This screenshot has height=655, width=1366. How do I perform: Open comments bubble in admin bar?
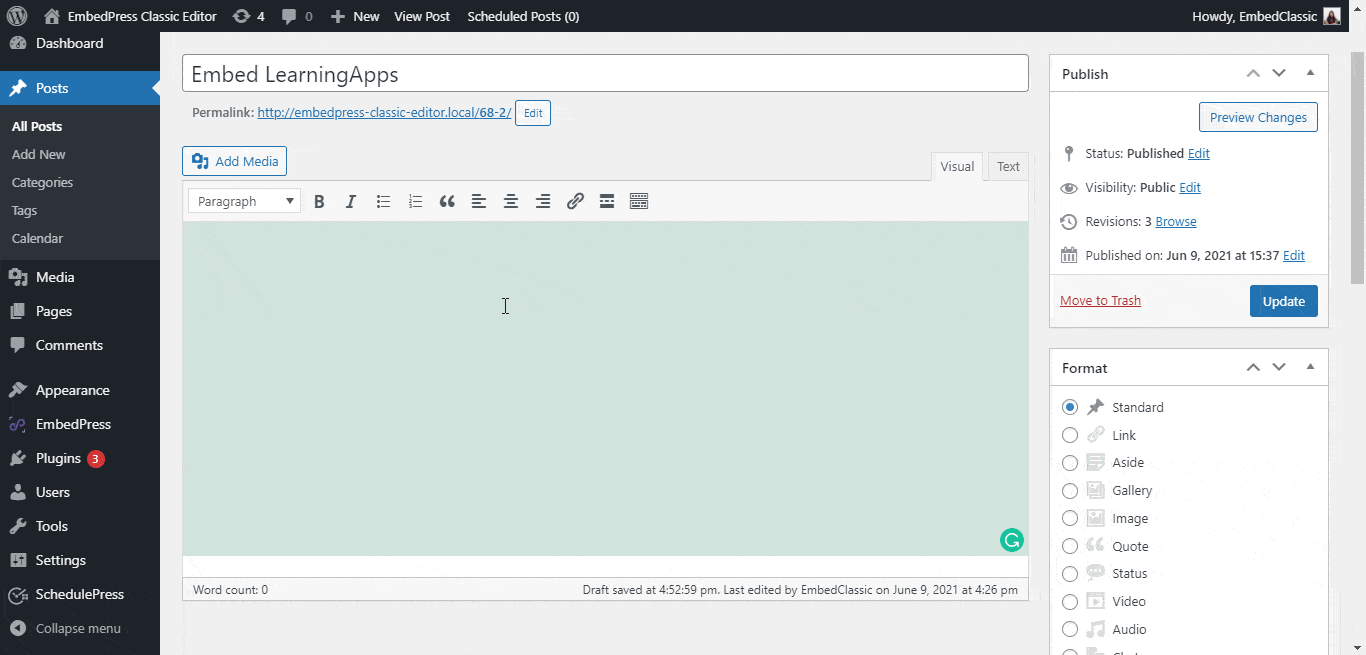click(297, 16)
